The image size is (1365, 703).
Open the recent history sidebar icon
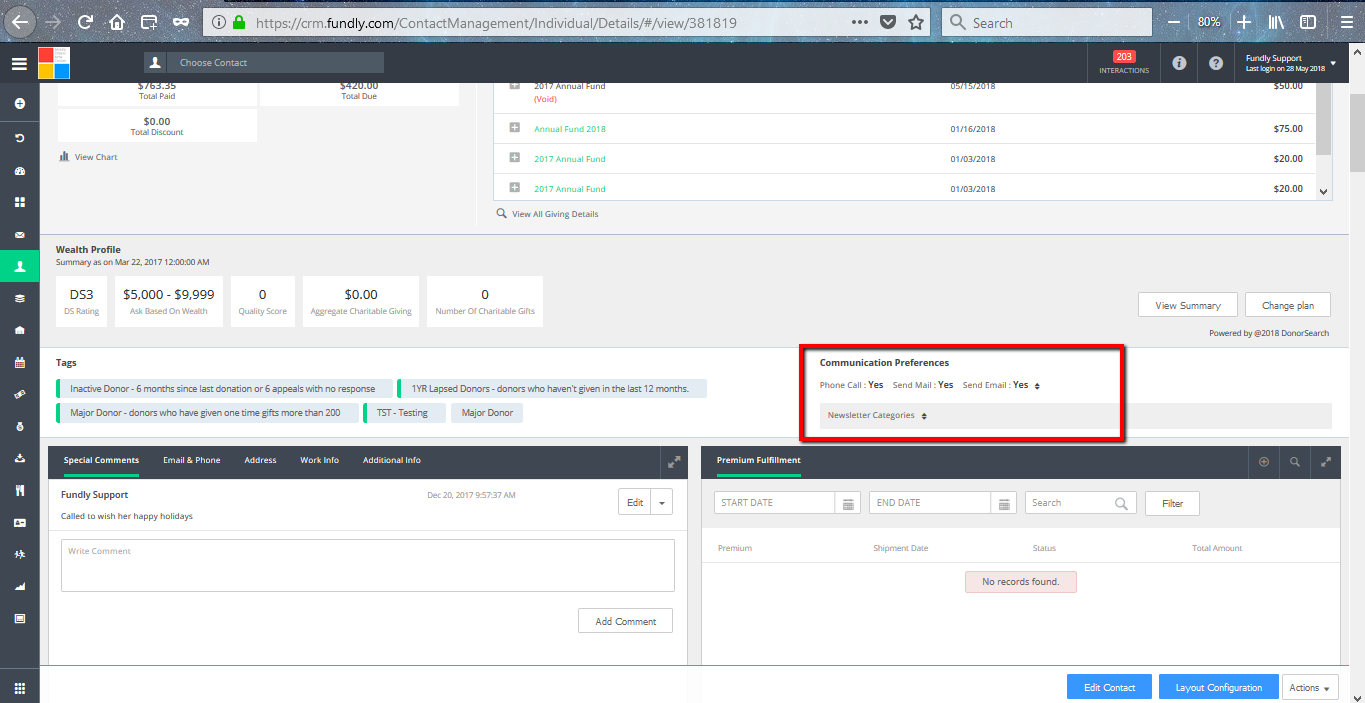pos(19,137)
